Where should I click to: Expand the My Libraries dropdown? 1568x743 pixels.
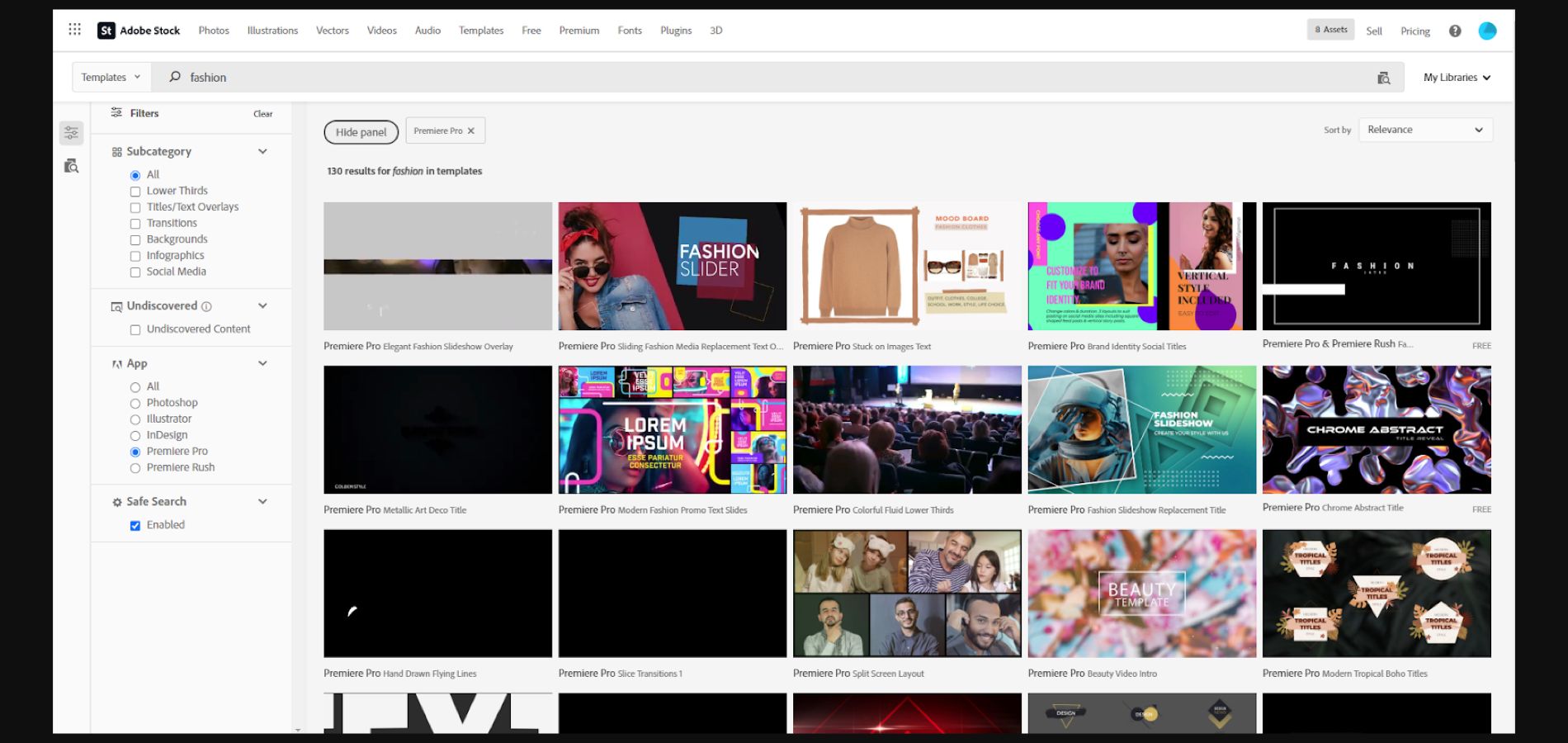[x=1457, y=78]
